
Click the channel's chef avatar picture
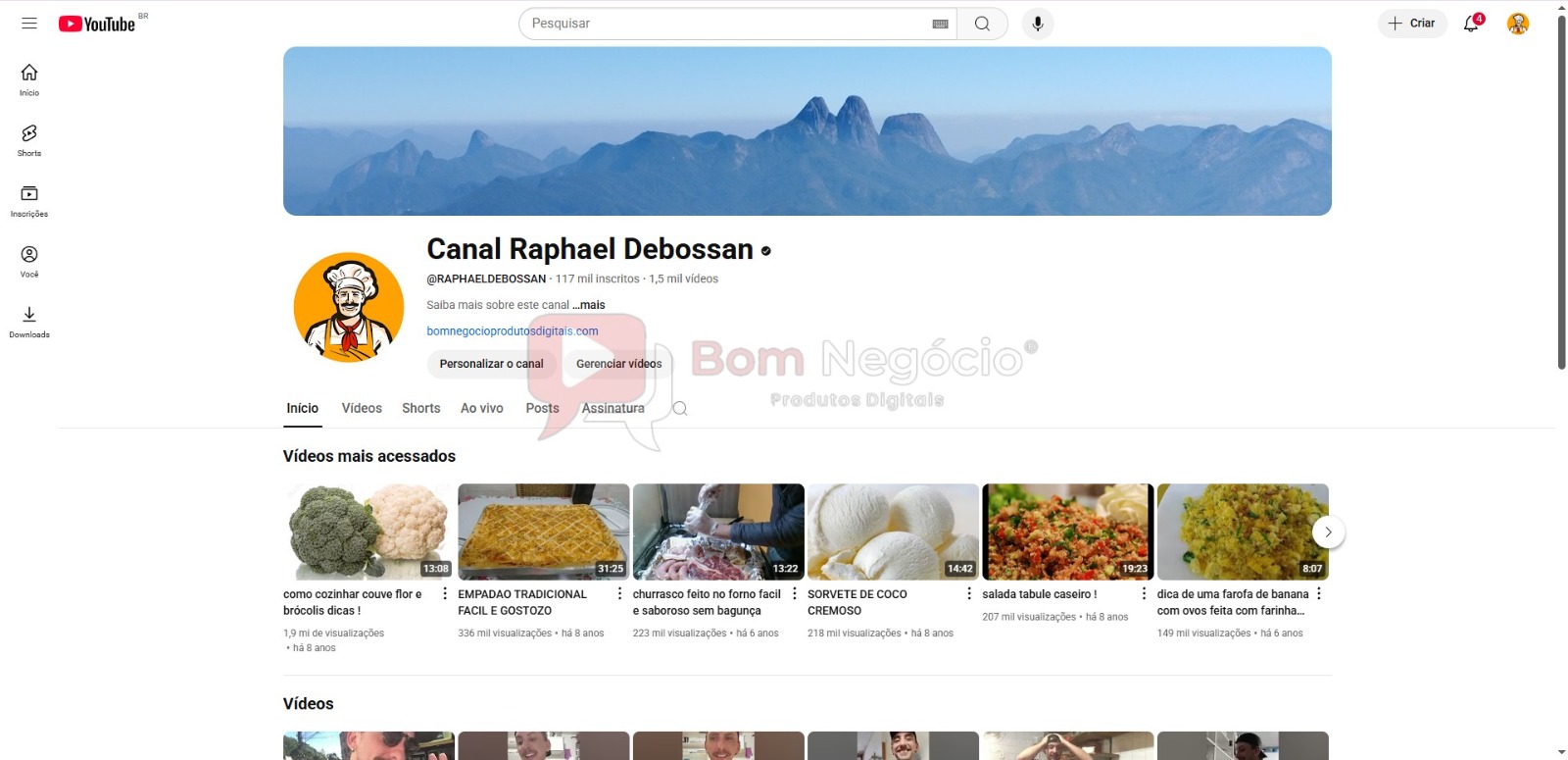pyautogui.click(x=349, y=308)
